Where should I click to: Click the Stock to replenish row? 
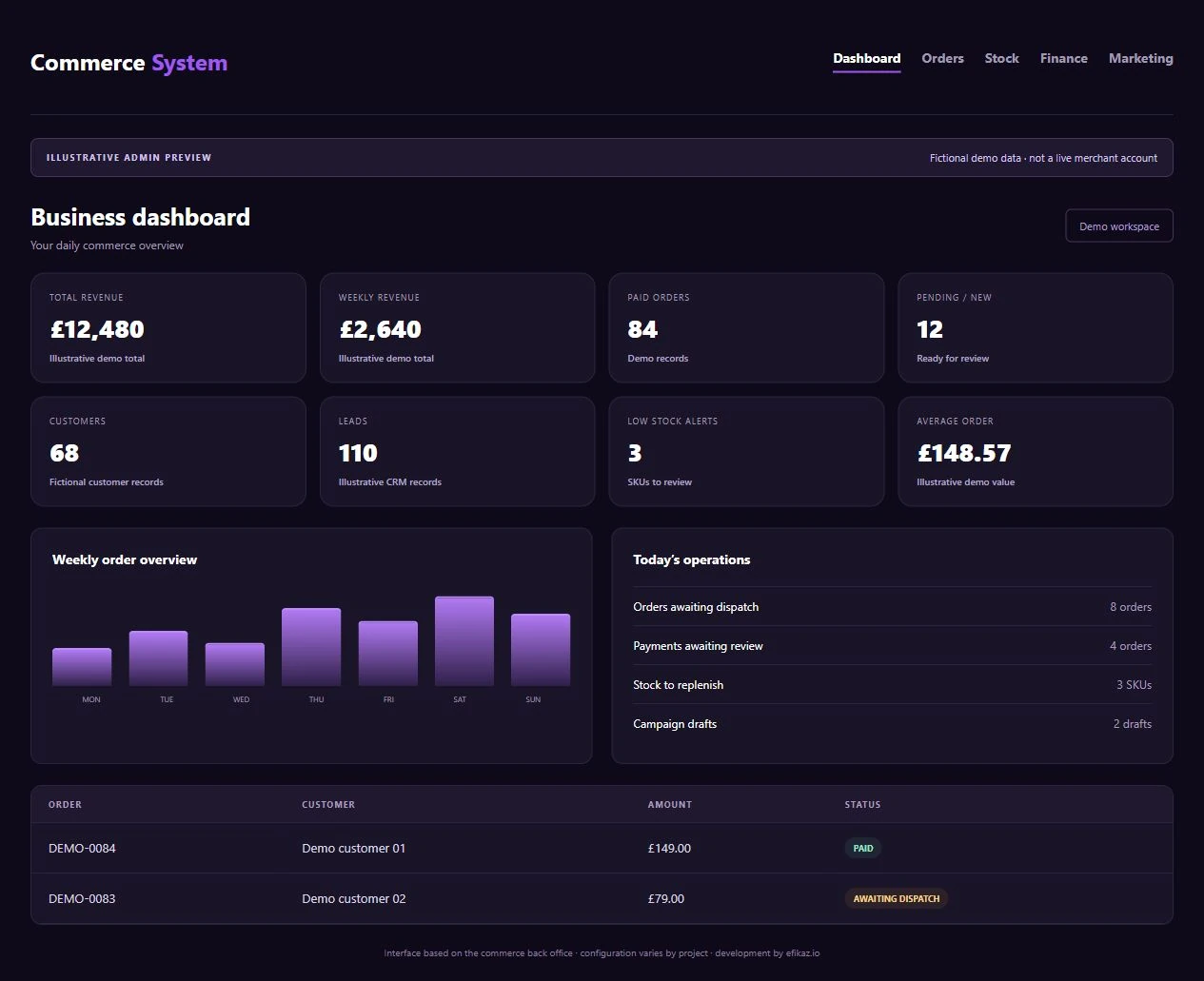[892, 685]
